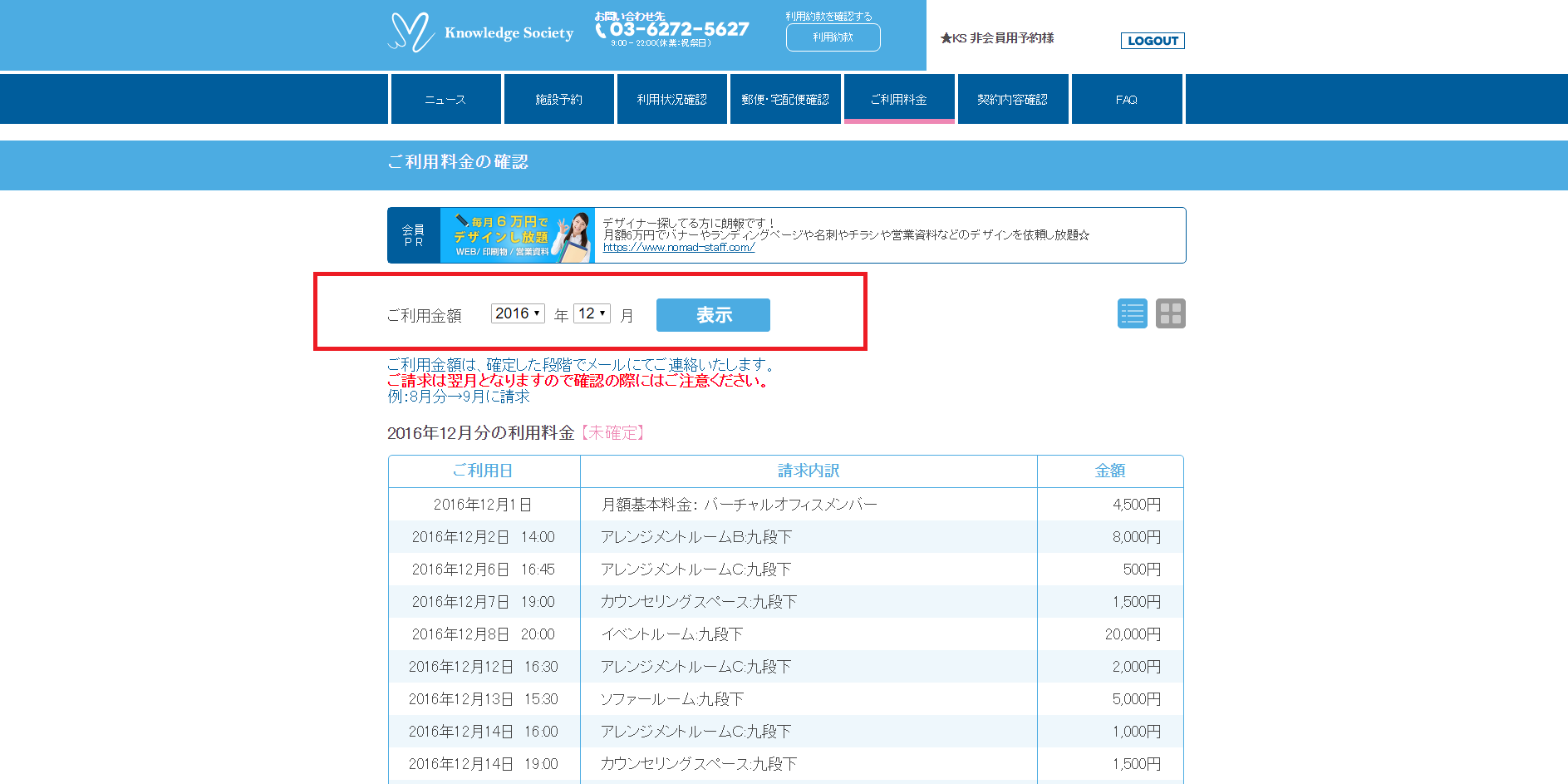Click the LOGOUT button
Image resolution: width=1568 pixels, height=784 pixels.
1152,41
